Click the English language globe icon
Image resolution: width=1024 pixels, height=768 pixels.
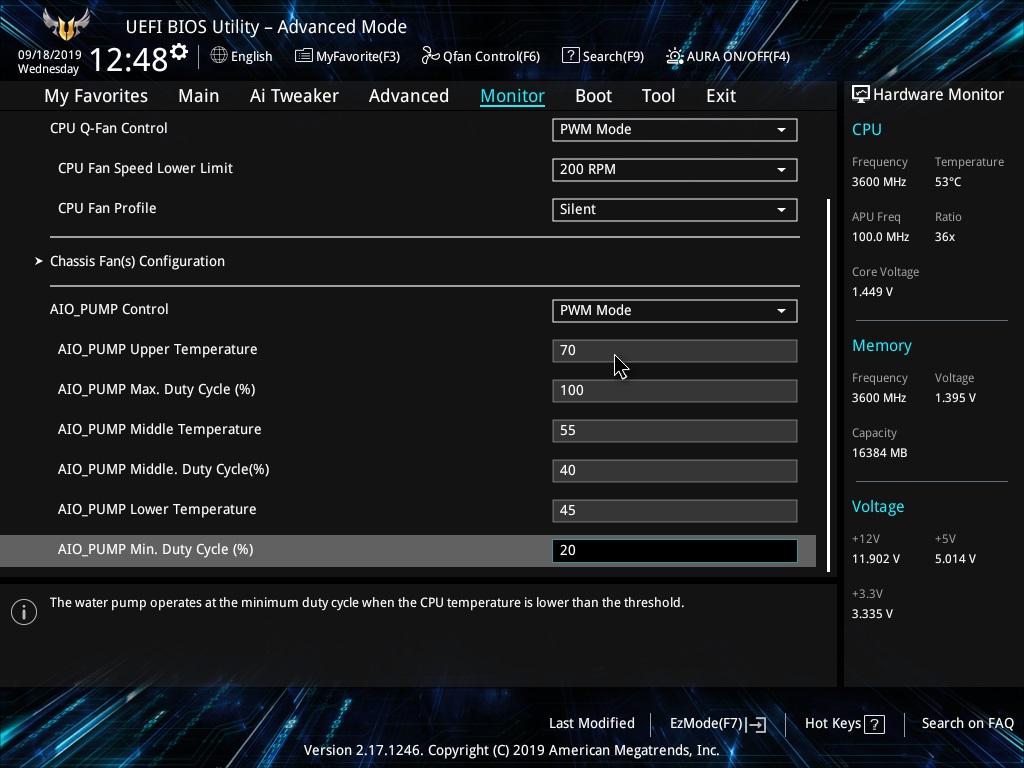[x=218, y=57]
